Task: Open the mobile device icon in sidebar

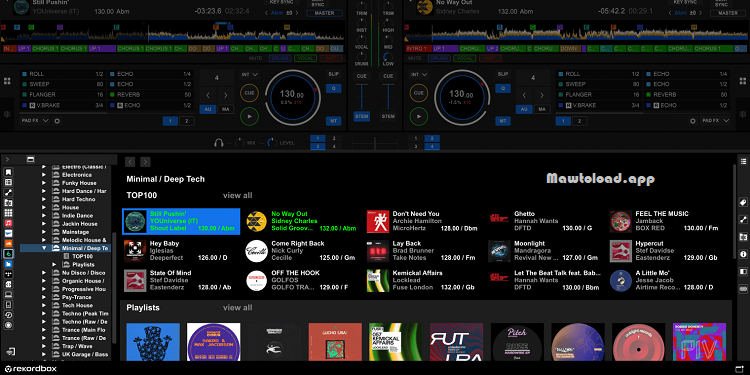Action: 8,305
